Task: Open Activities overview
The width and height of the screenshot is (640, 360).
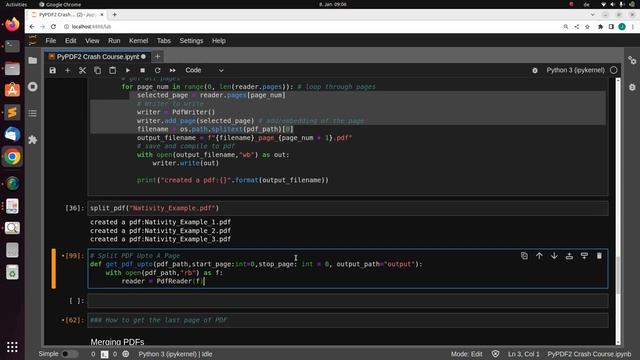Action: pos(16,4)
